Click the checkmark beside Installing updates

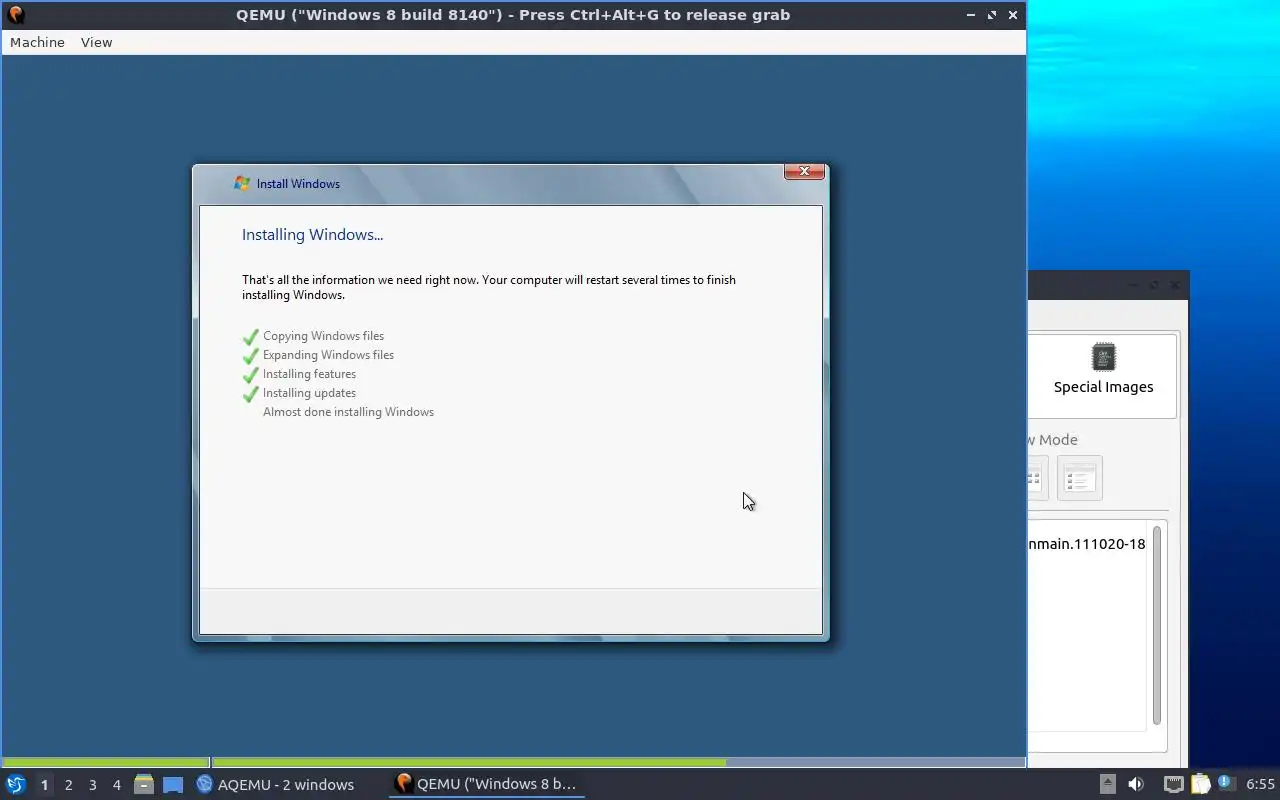coord(251,394)
